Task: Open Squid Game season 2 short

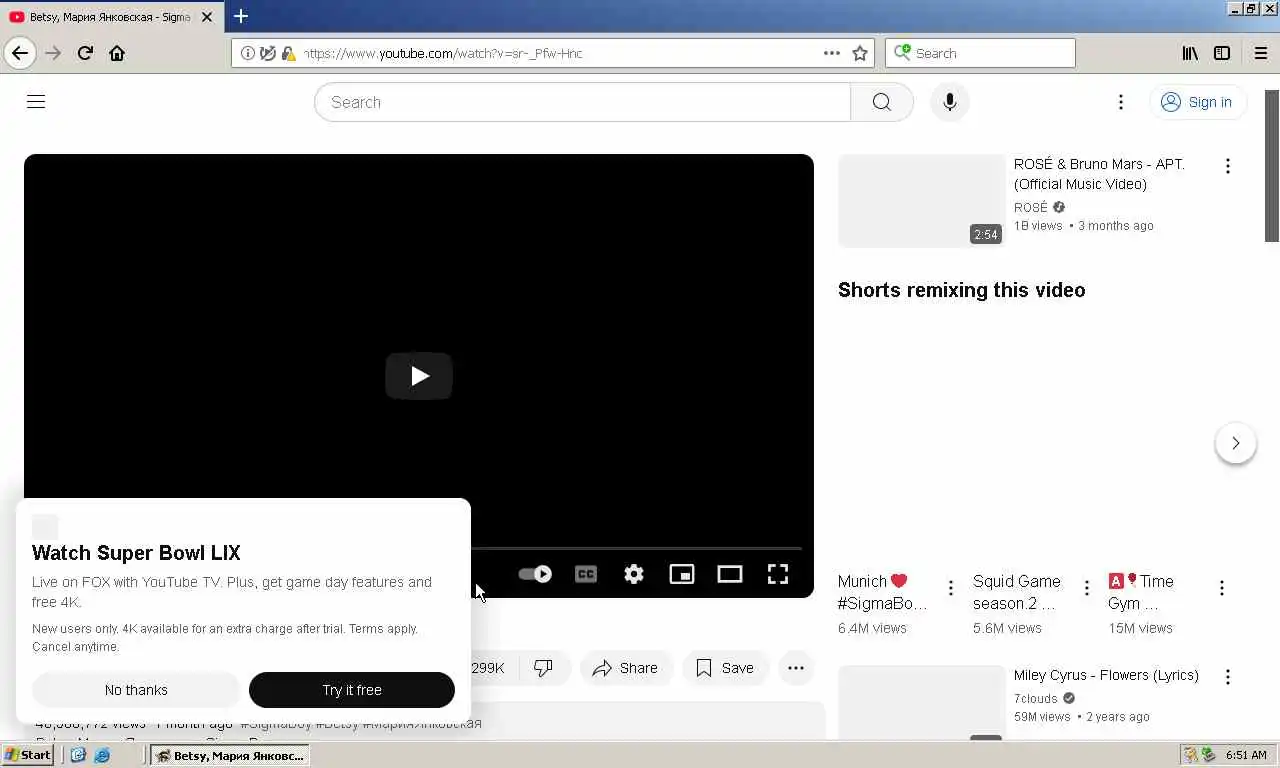Action: pyautogui.click(x=1017, y=592)
